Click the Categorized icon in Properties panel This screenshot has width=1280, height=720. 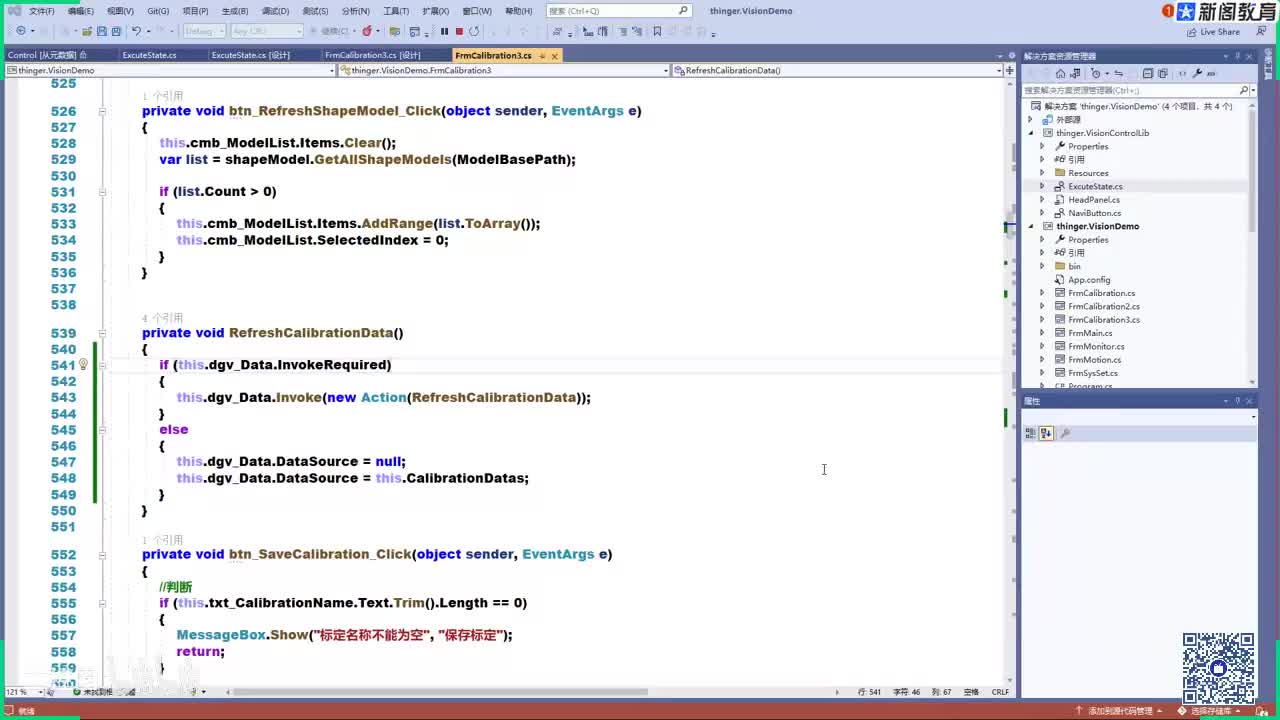[1030, 433]
